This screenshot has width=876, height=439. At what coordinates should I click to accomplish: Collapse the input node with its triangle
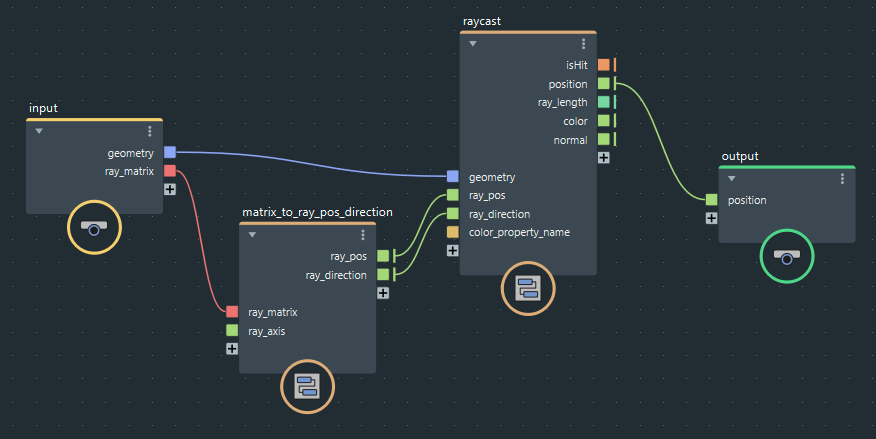coord(39,131)
